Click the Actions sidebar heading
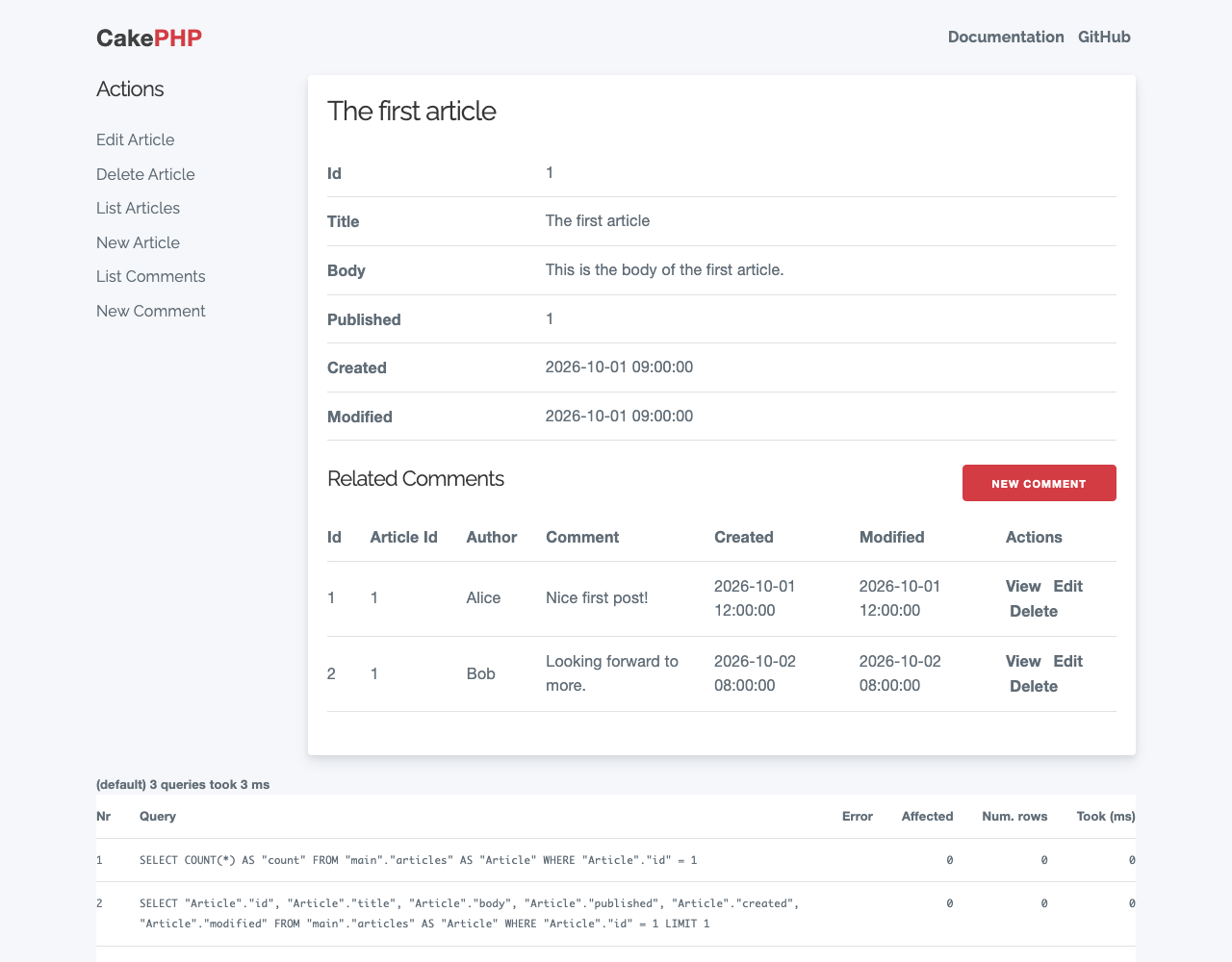This screenshot has height=962, width=1232. coord(130,89)
